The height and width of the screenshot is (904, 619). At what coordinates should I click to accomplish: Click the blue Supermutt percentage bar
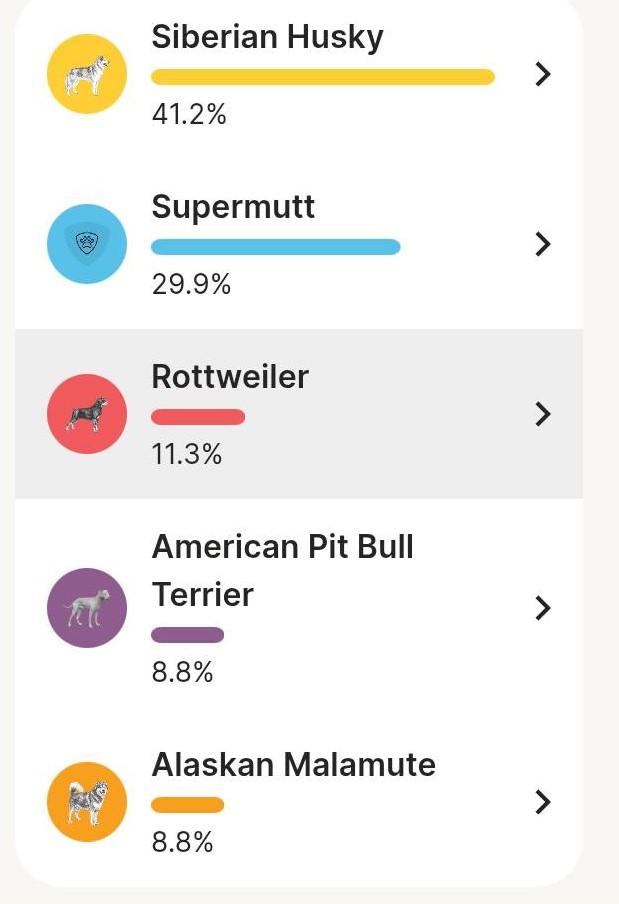click(x=275, y=247)
